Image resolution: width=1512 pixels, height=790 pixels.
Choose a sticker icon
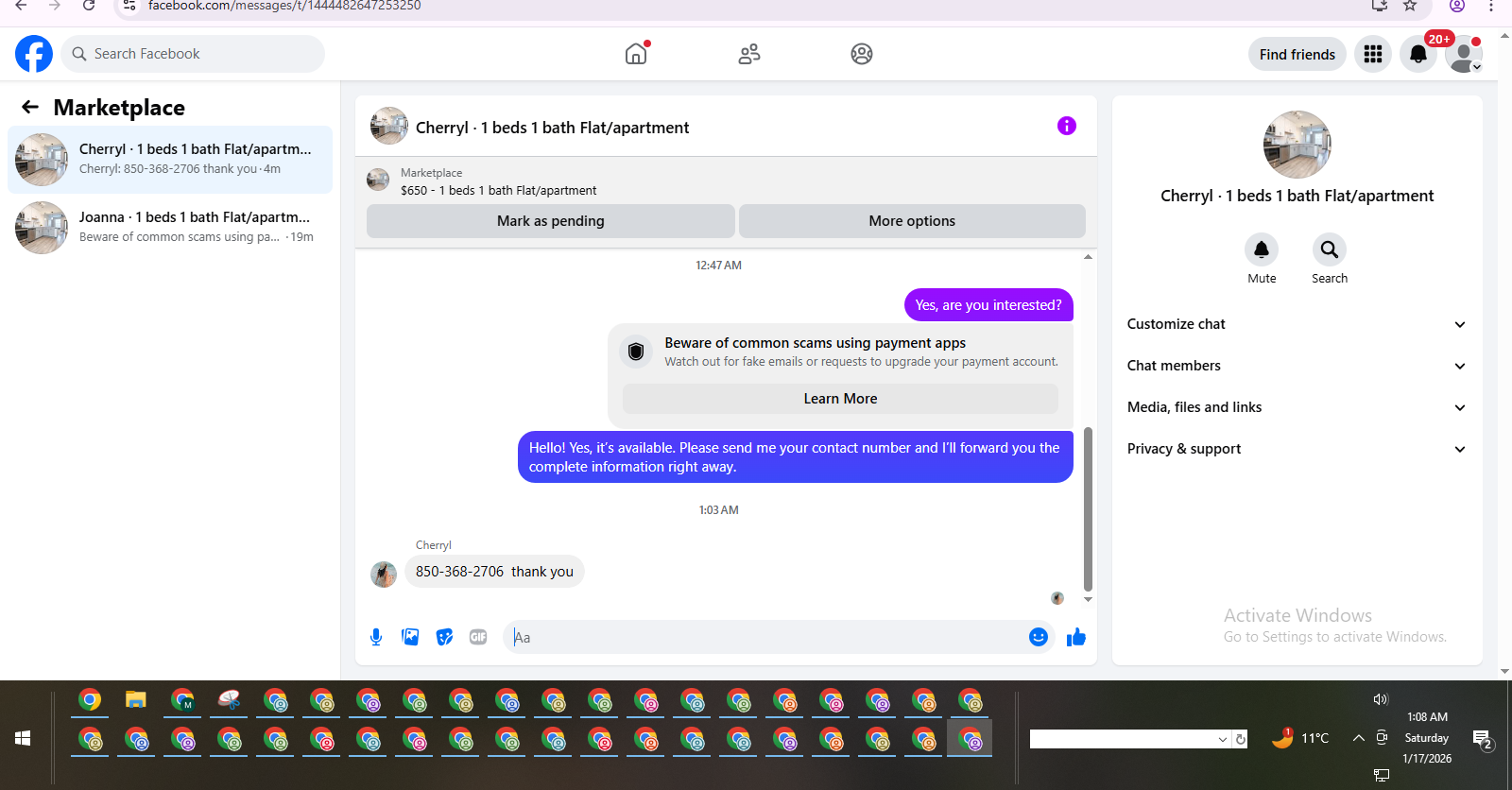[444, 637]
